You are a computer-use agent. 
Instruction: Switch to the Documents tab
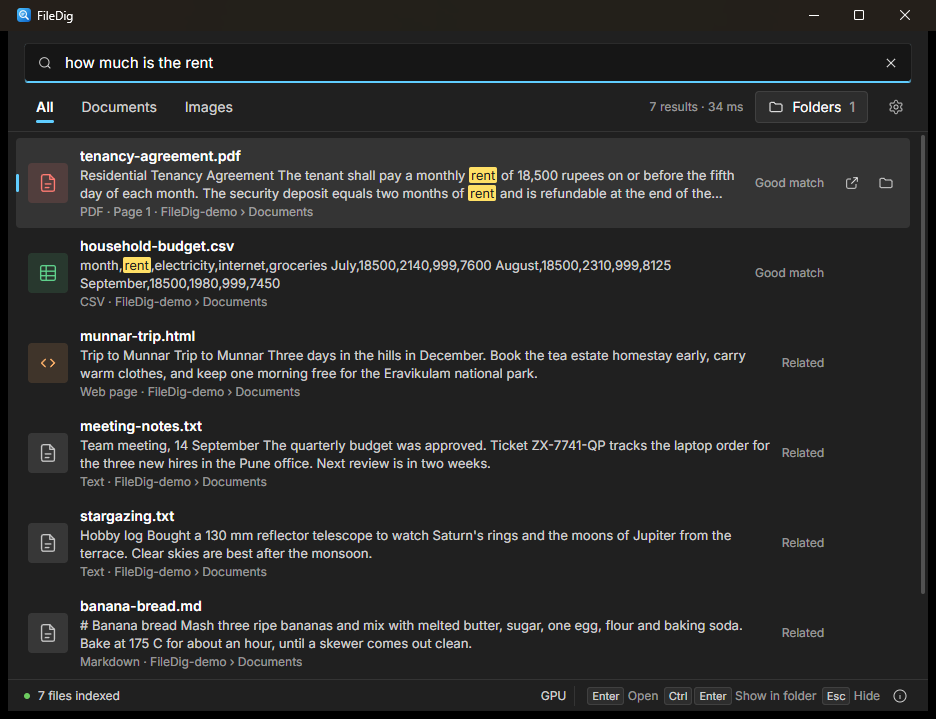tap(119, 107)
